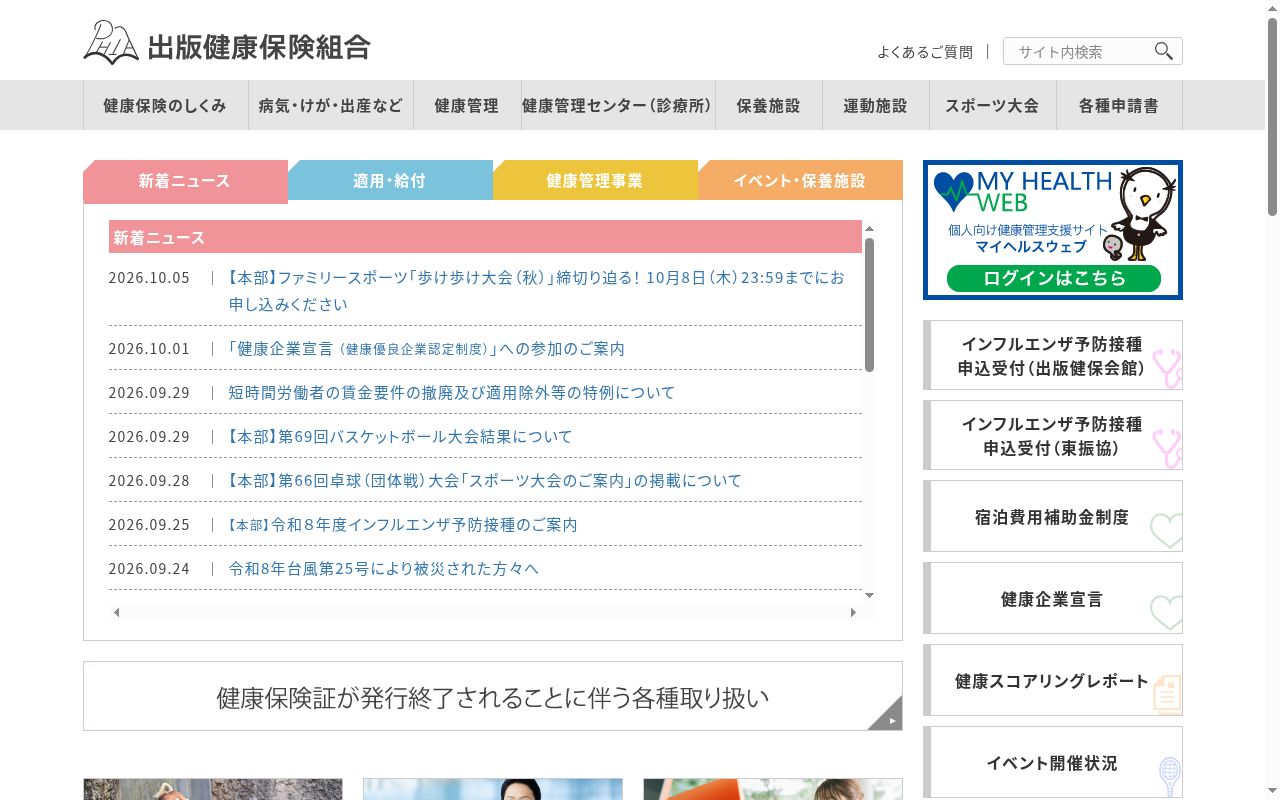The height and width of the screenshot is (800, 1280).
Task: Open the 健康保険のしくみ menu
Action: point(165,105)
